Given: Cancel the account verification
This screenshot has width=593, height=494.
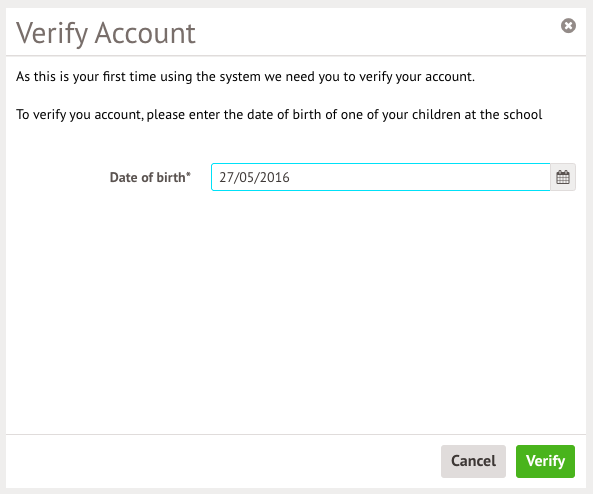Looking at the screenshot, I should click(x=473, y=461).
